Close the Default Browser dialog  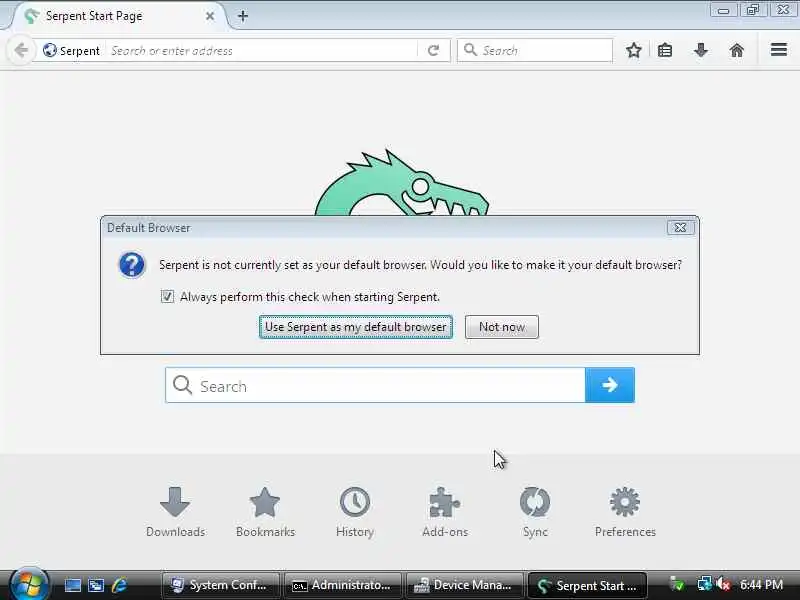pos(681,228)
